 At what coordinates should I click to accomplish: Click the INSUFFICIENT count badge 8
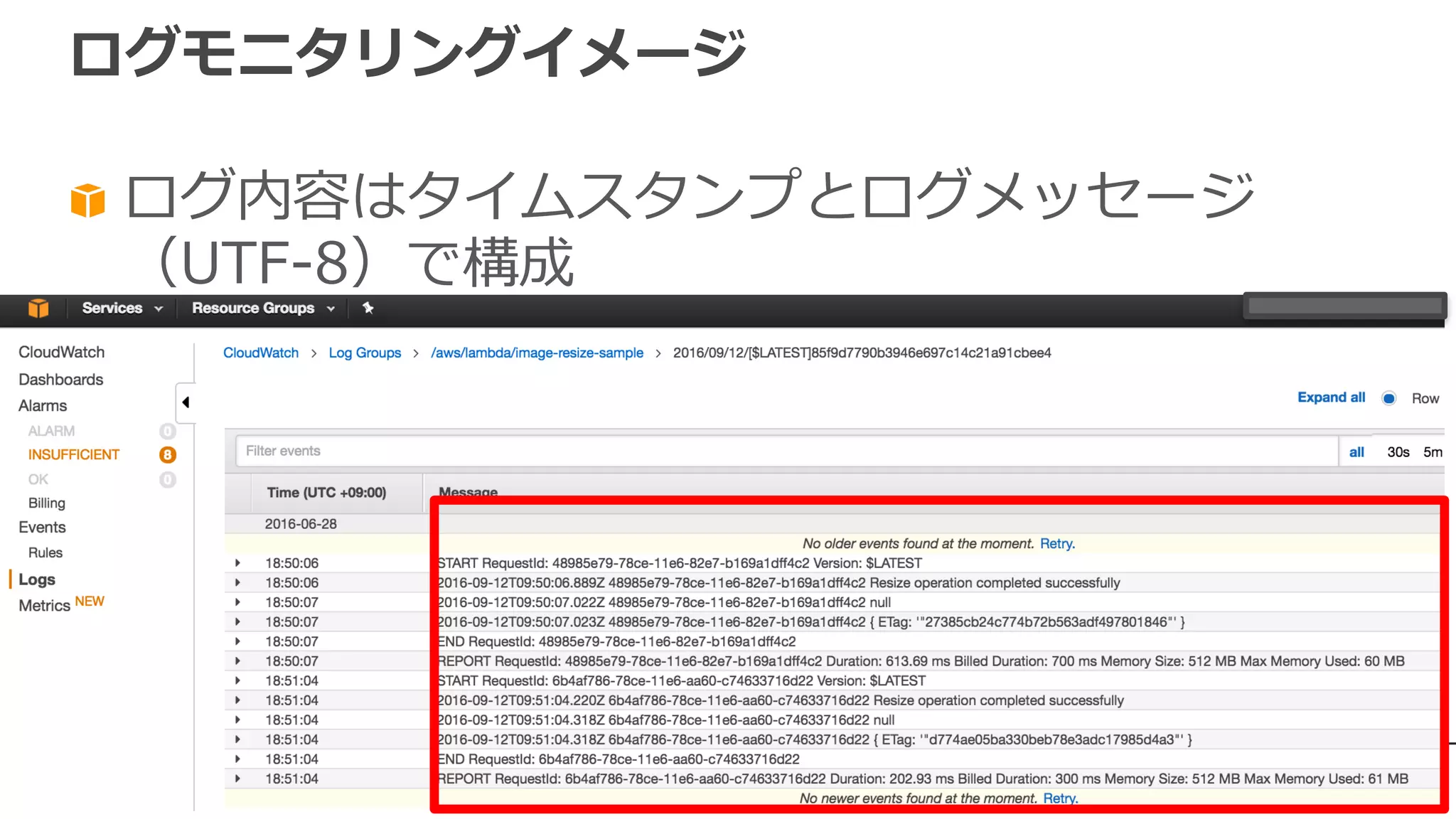168,455
